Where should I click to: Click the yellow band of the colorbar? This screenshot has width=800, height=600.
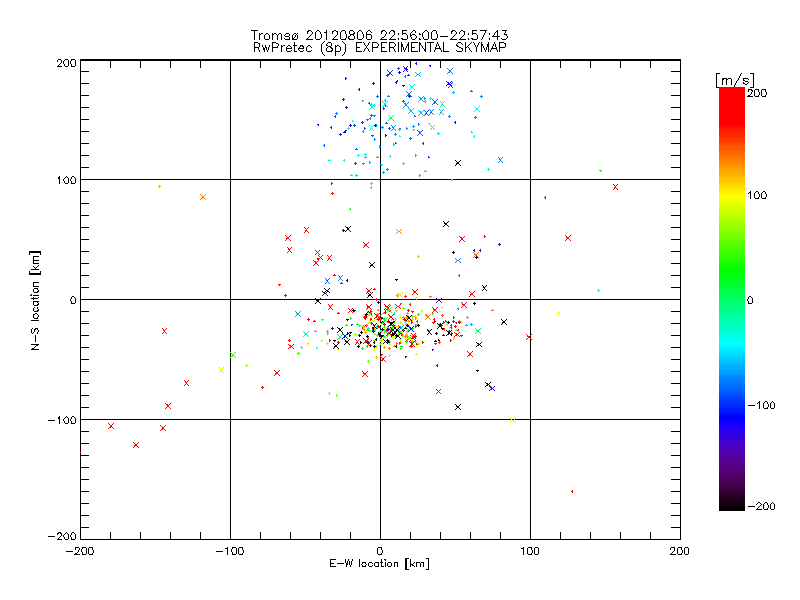(732, 195)
